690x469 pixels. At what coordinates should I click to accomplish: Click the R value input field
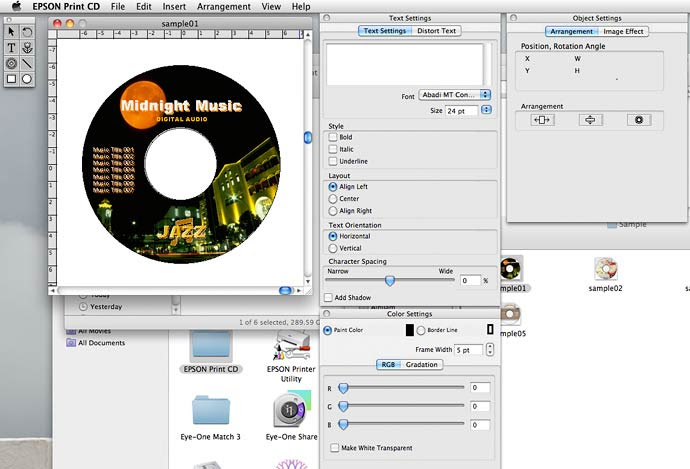pos(480,388)
